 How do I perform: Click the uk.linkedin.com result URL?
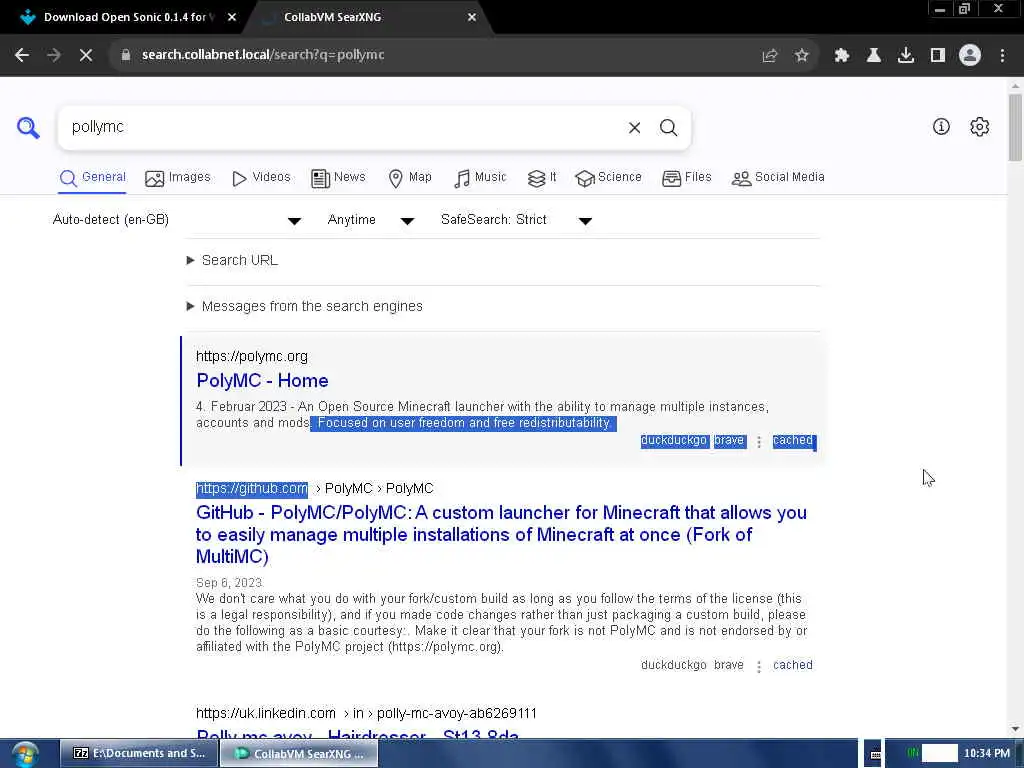266,713
